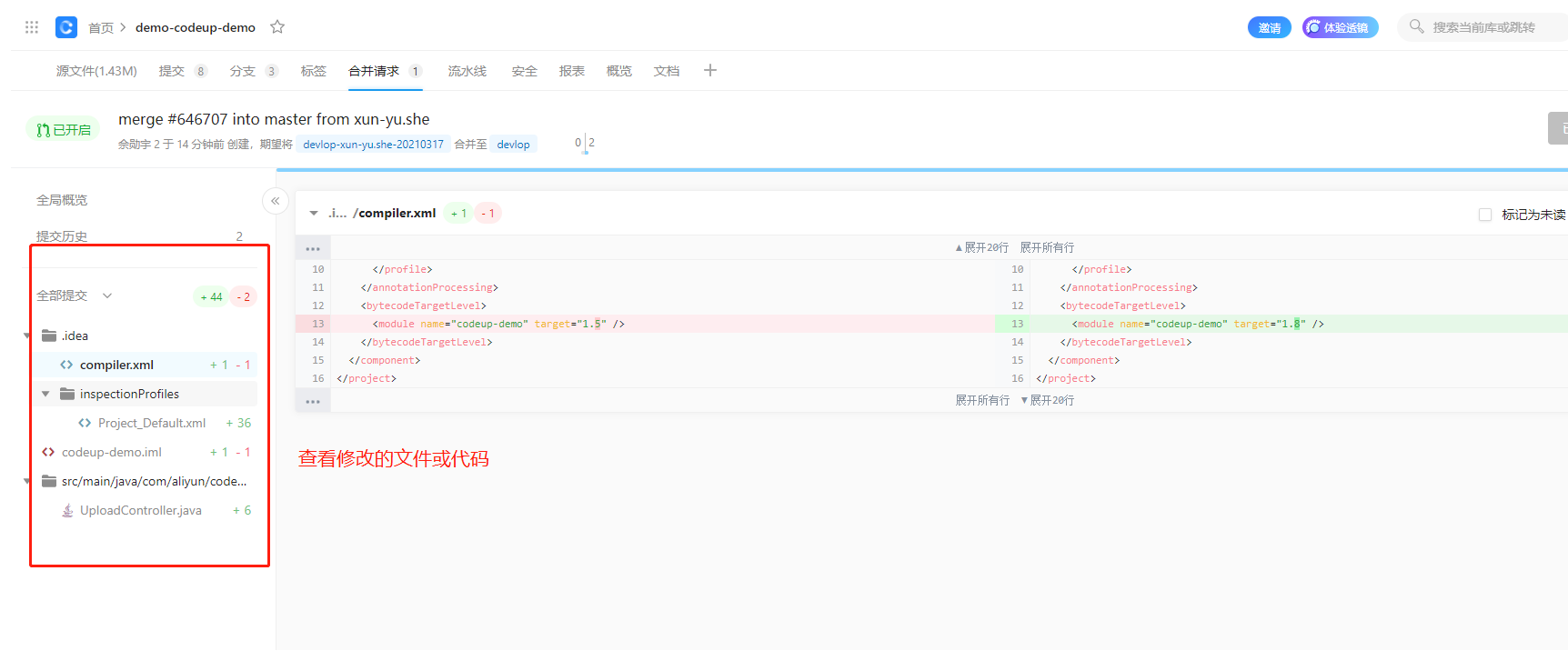This screenshot has width=1568, height=661.
Task: Open the 概览 overview tab
Action: pos(619,71)
